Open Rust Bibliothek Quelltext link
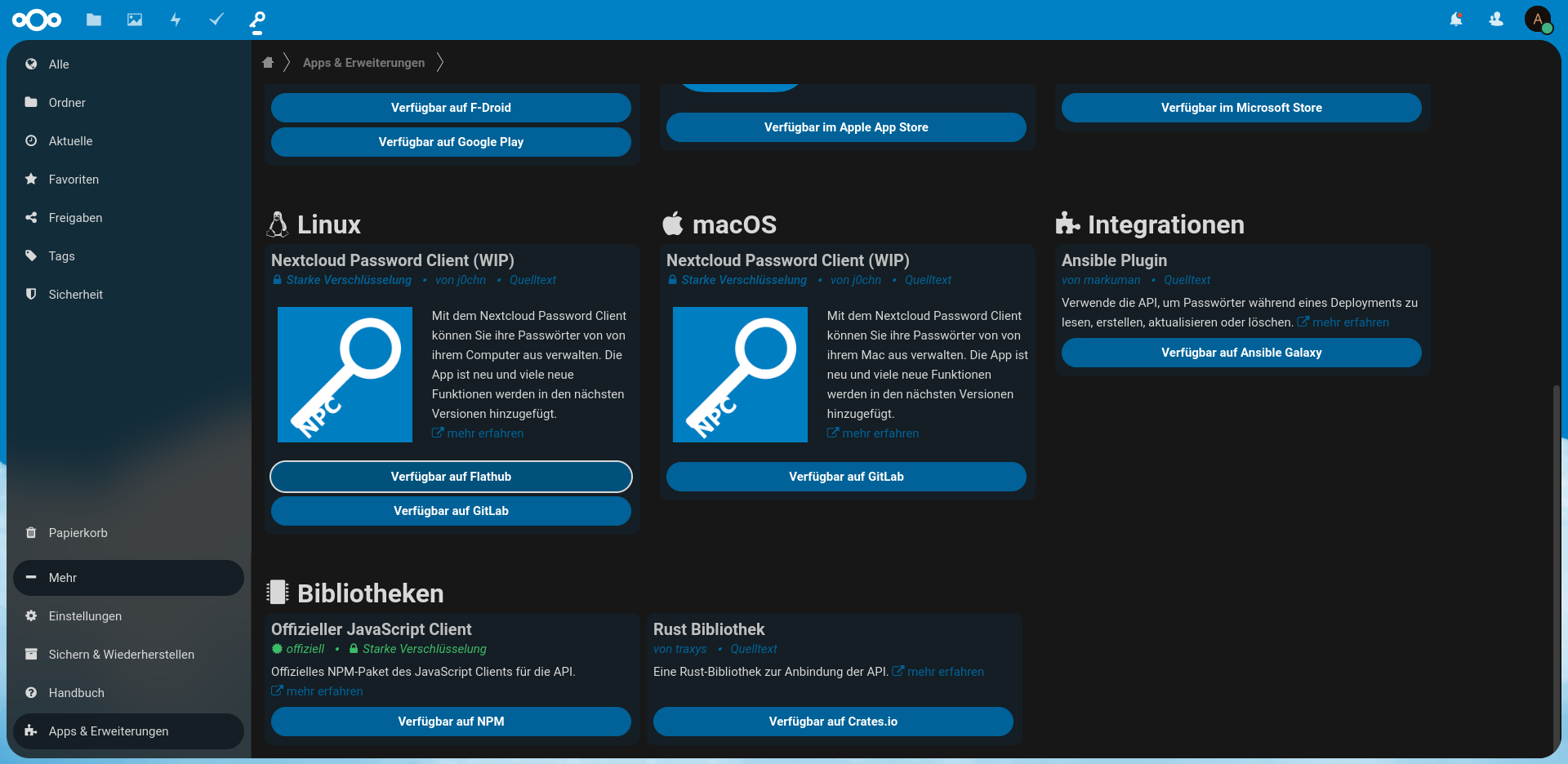The width and height of the screenshot is (1568, 764). click(x=754, y=649)
